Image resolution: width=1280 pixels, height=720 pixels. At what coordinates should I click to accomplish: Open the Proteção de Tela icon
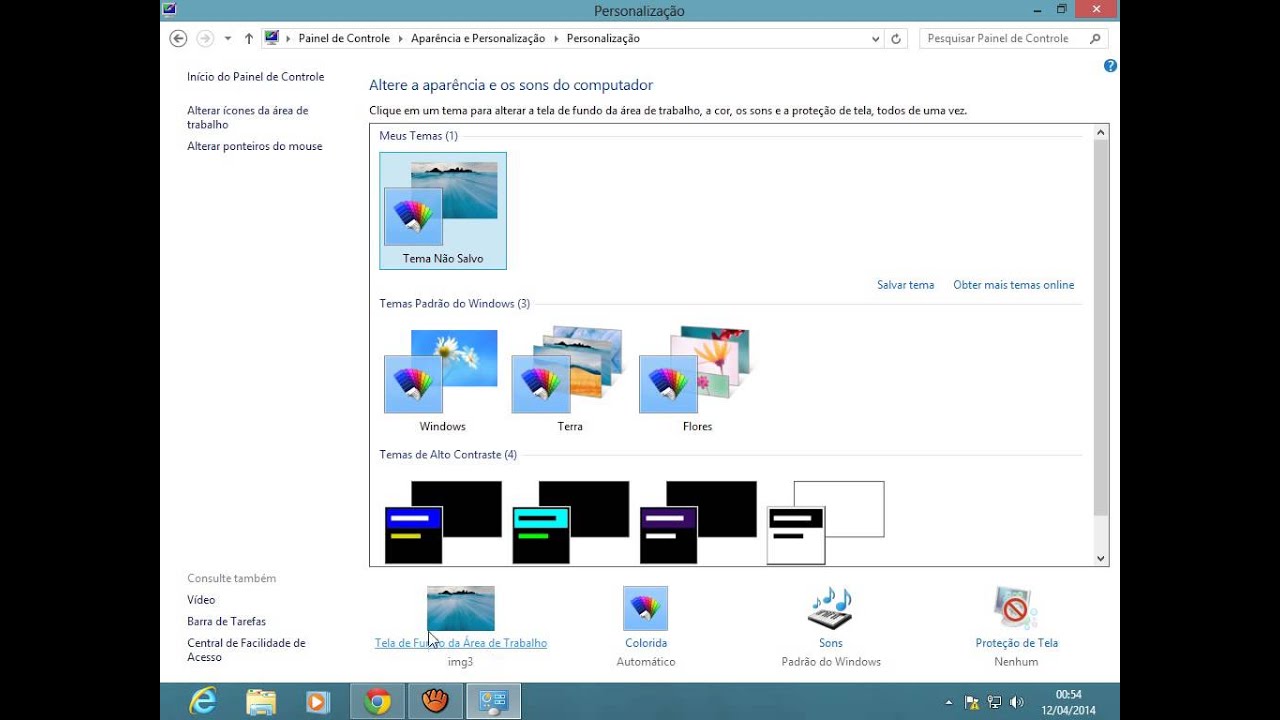click(x=1016, y=609)
